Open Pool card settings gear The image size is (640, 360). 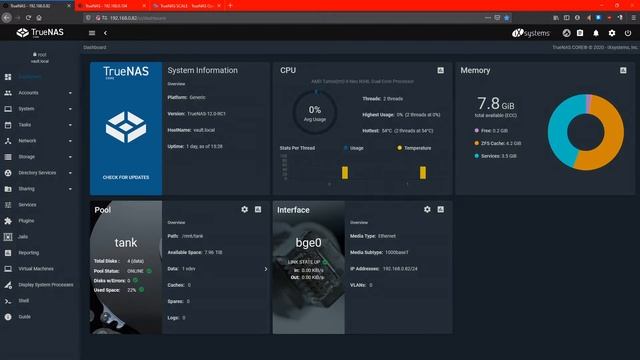coord(244,209)
